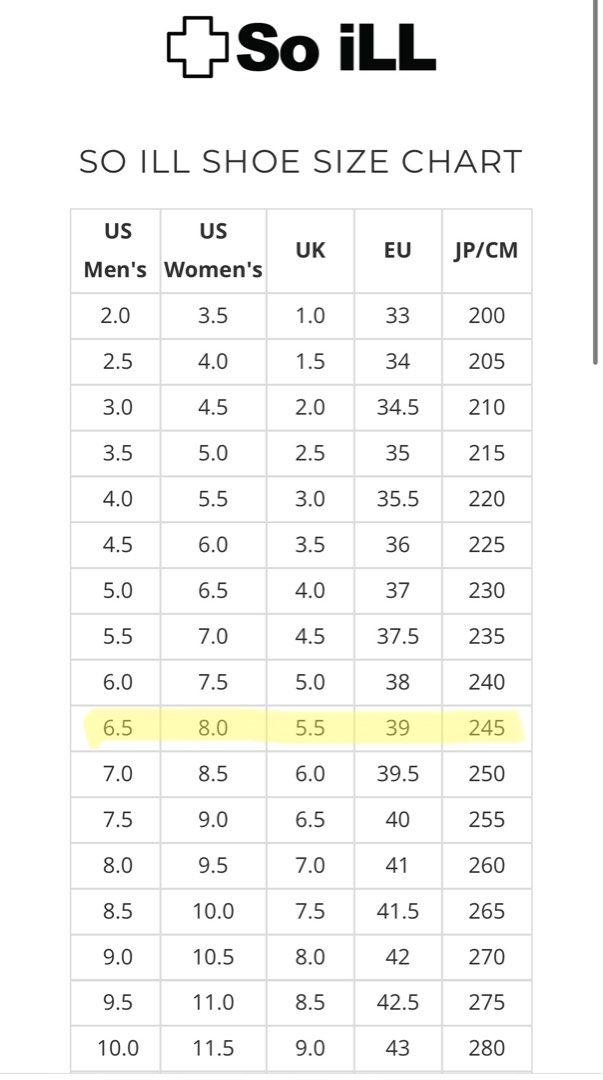This screenshot has width=603, height=1080.
Task: Select the highlighted JP/CM 245 cell
Action: pyautogui.click(x=487, y=728)
